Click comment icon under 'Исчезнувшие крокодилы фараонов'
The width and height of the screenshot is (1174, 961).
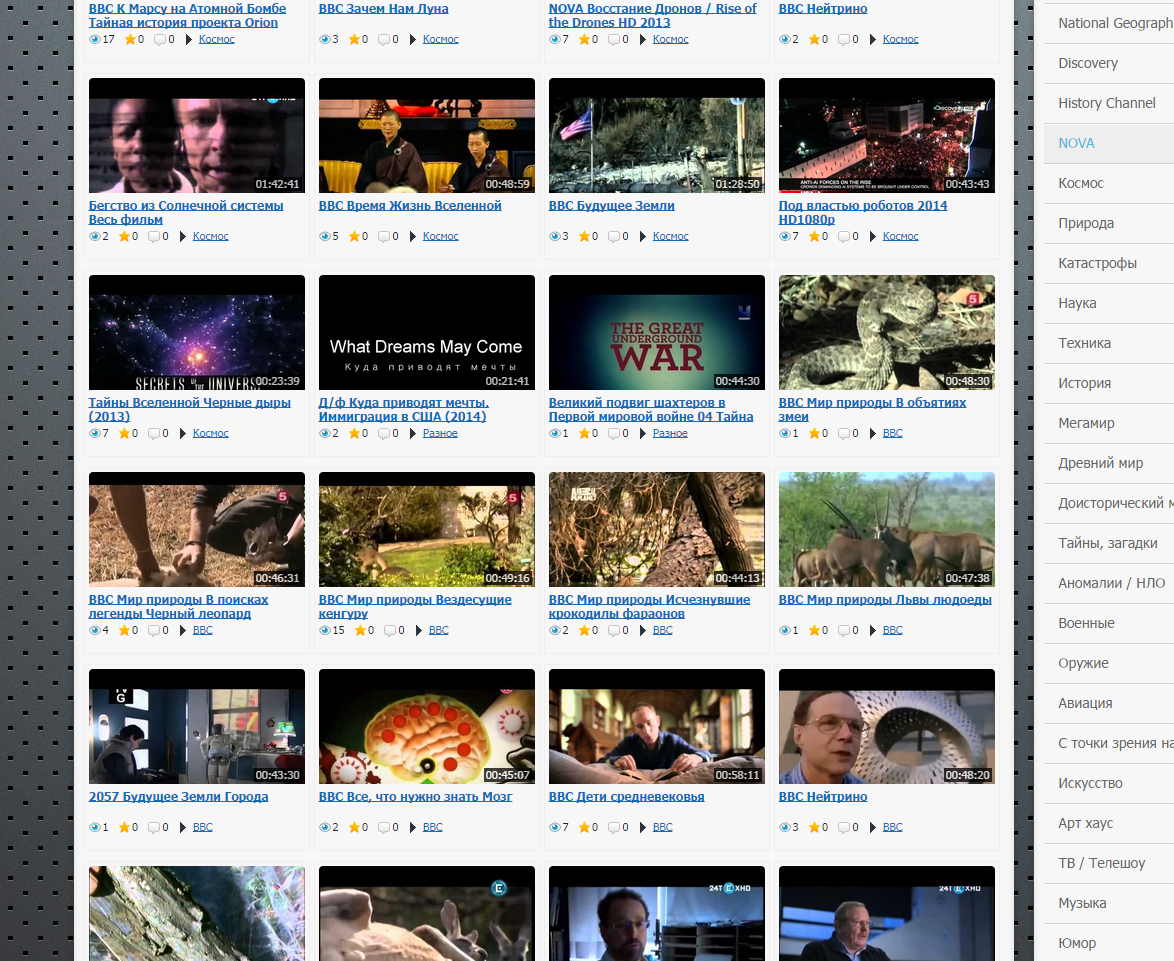pyautogui.click(x=613, y=630)
